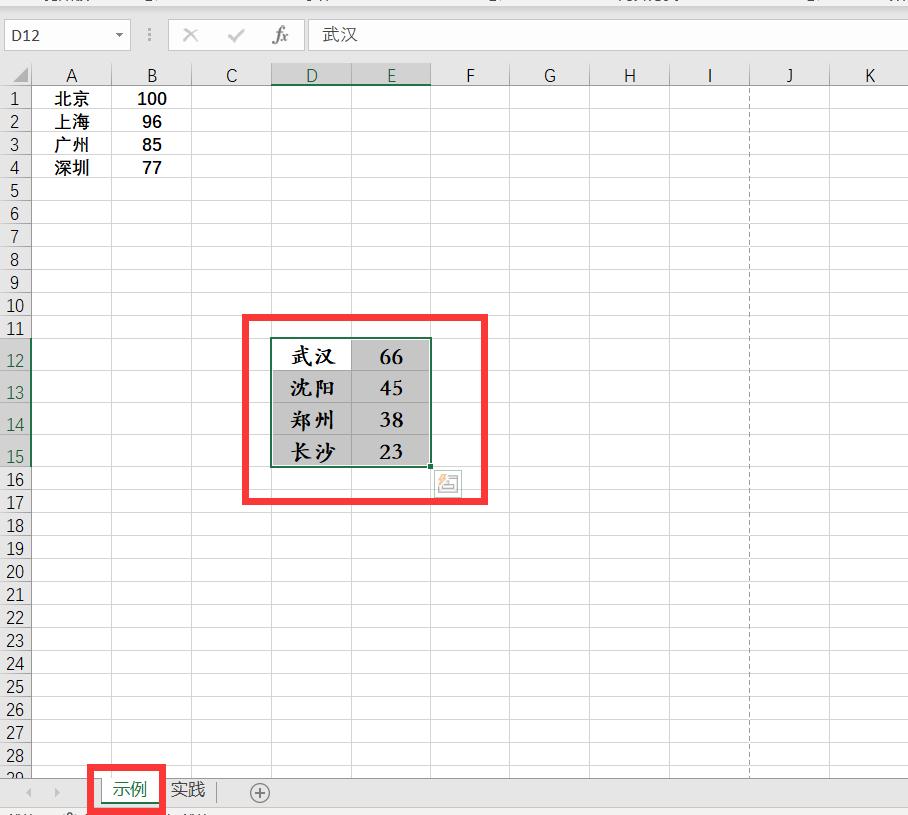908x815 pixels.
Task: Select column B header
Action: pyautogui.click(x=152, y=75)
